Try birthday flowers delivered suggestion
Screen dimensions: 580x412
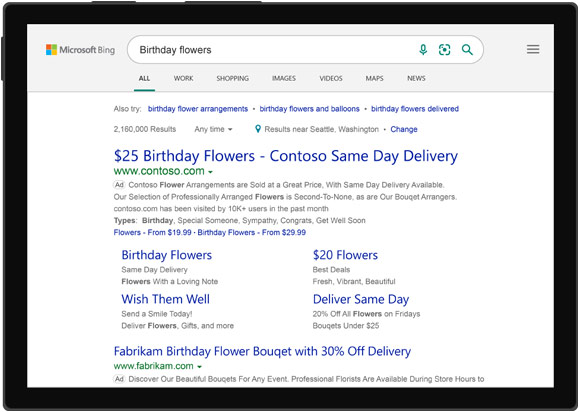(415, 109)
